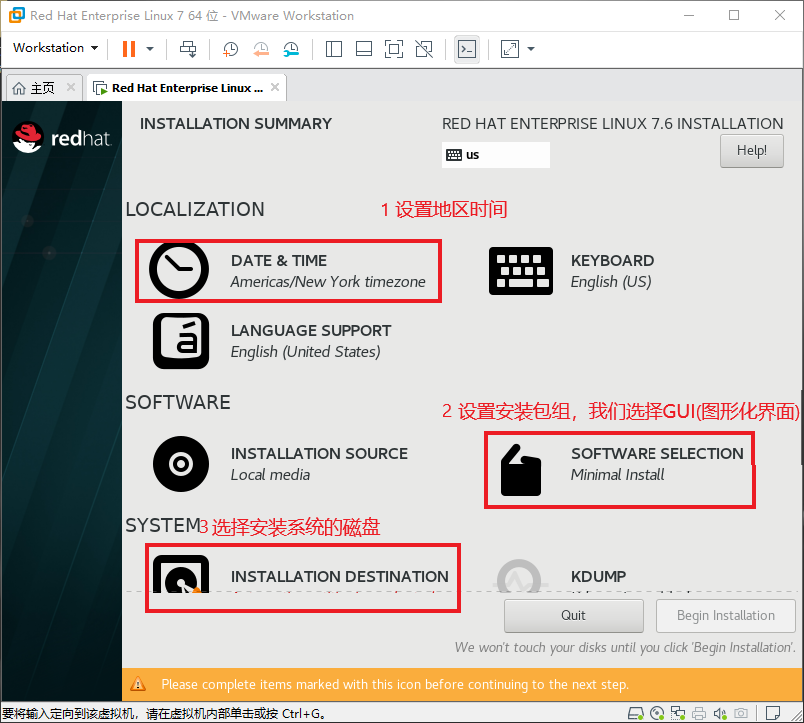Viewport: 804px width, 723px height.
Task: Open DATE & TIME localization settings
Action: [x=288, y=270]
